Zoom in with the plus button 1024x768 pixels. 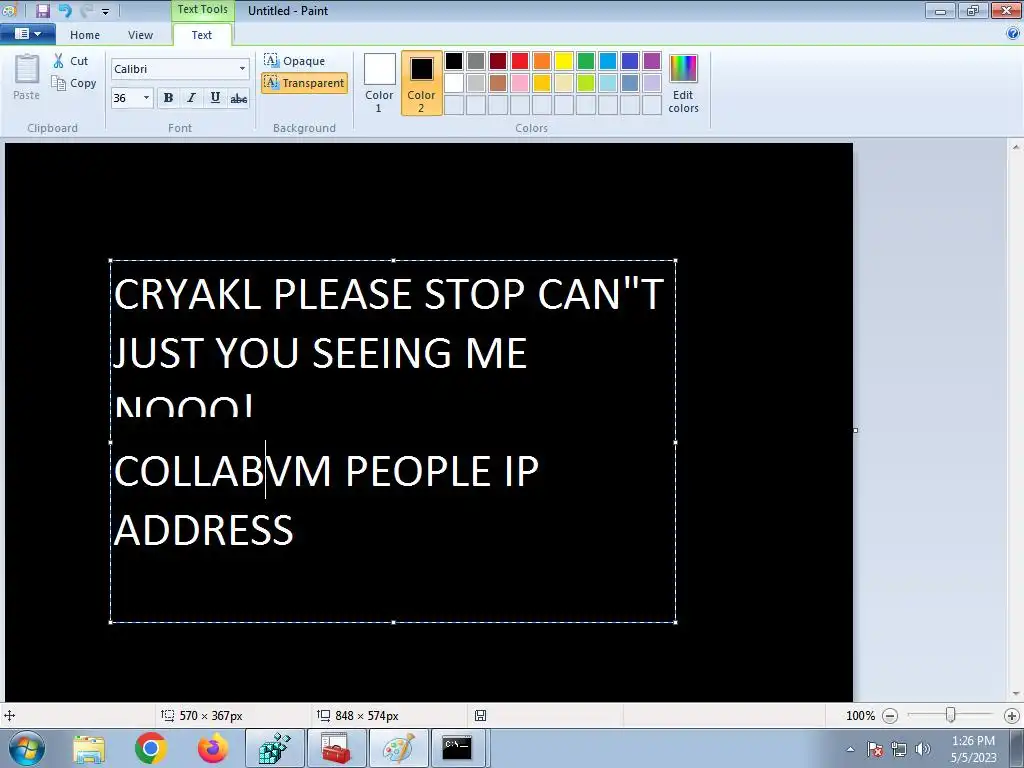[x=1012, y=716]
